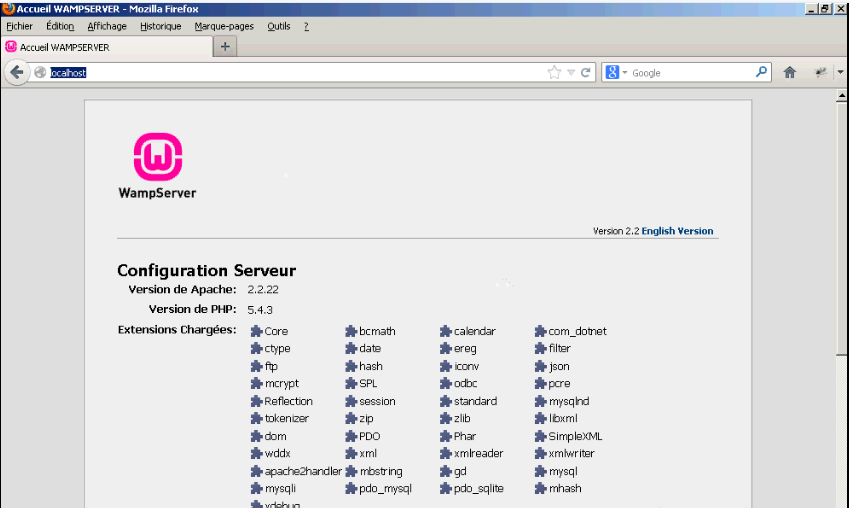This screenshot has width=849, height=508.
Task: Open the Affichage menu
Action: [x=107, y=26]
